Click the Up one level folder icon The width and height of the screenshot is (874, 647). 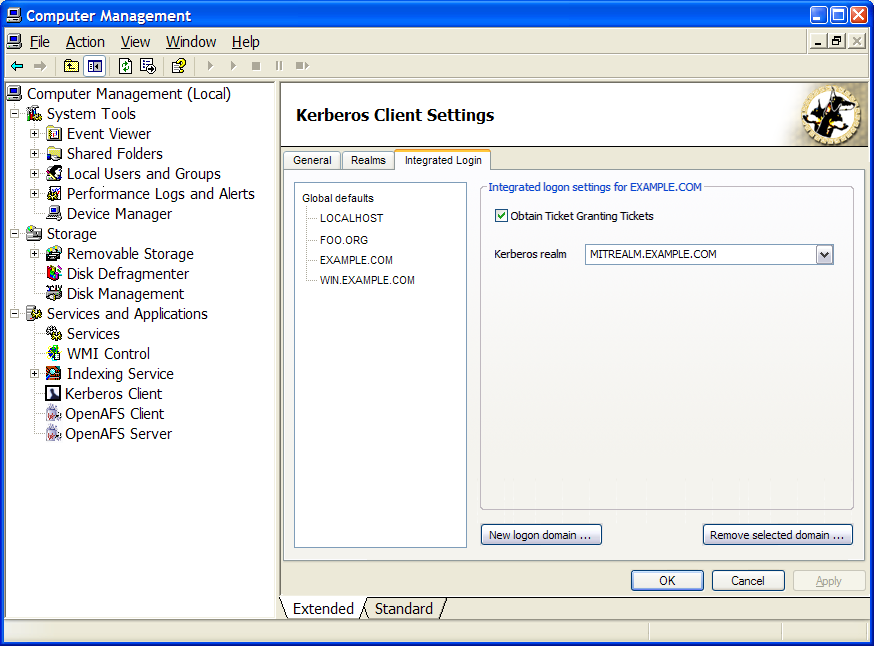coord(71,66)
